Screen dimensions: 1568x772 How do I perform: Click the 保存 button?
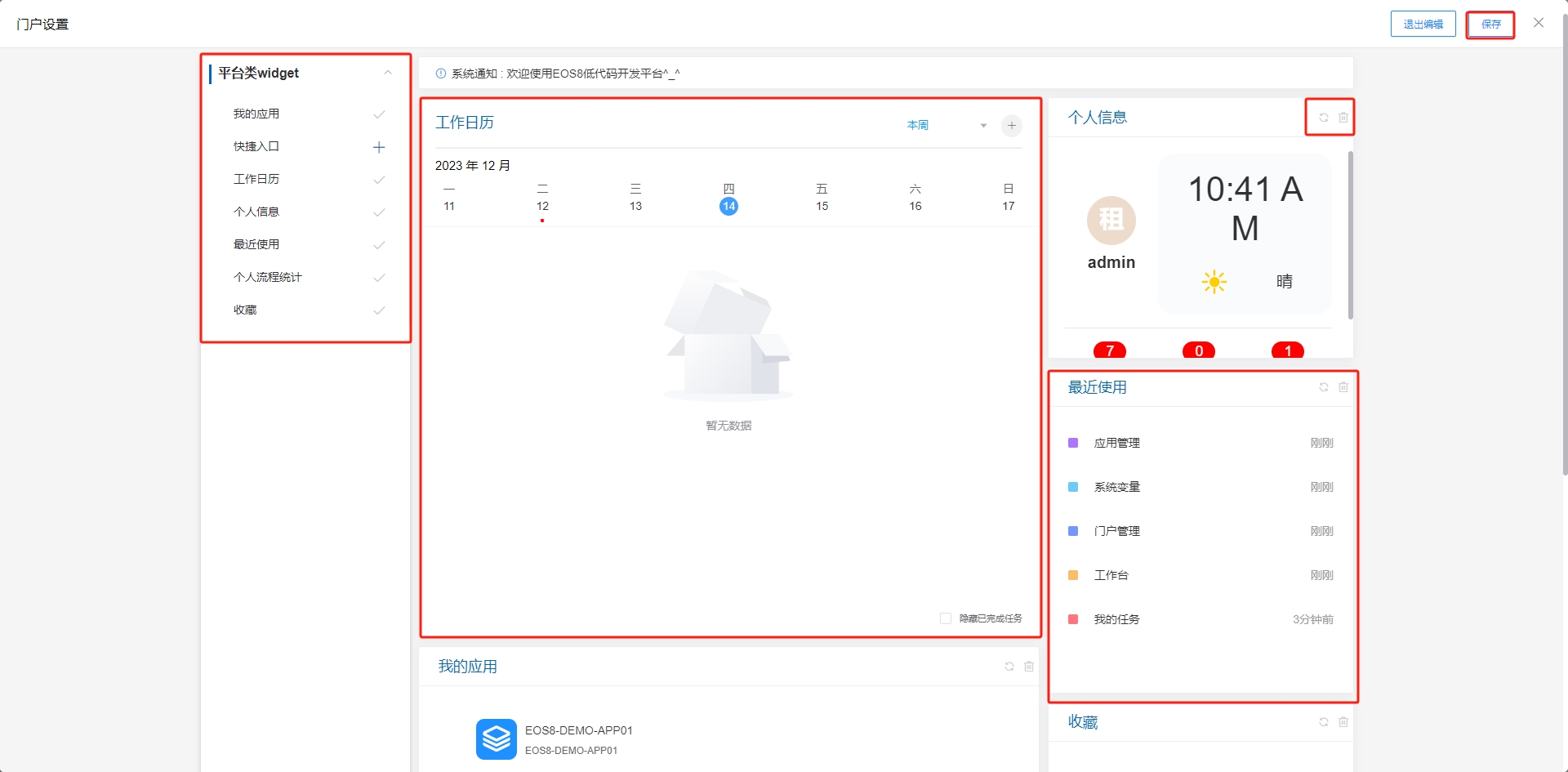1490,24
